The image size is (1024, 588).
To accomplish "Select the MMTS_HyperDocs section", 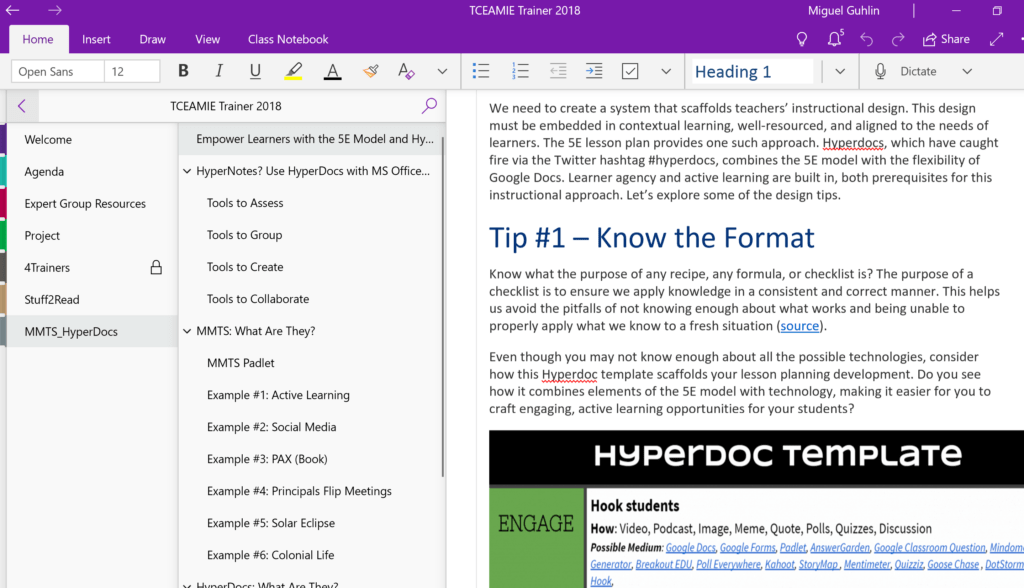I will (x=92, y=331).
